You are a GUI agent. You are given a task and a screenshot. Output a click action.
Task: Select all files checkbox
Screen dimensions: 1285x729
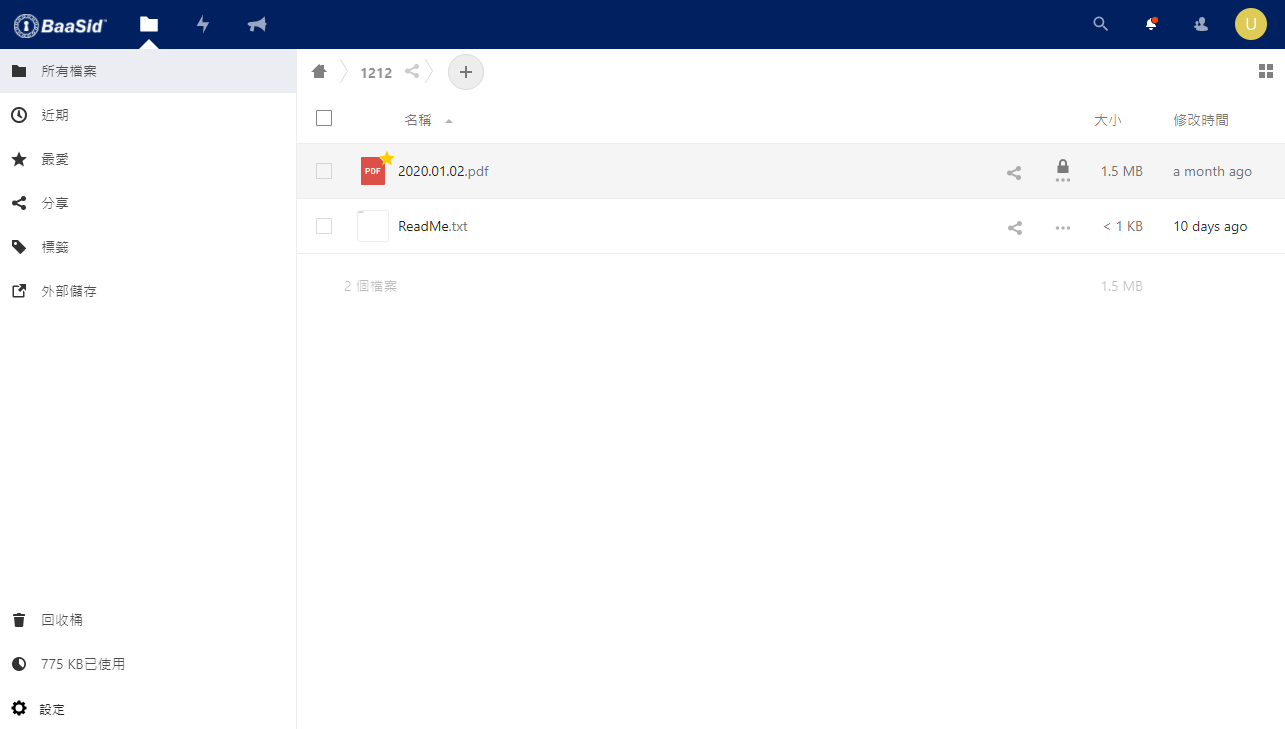tap(324, 119)
